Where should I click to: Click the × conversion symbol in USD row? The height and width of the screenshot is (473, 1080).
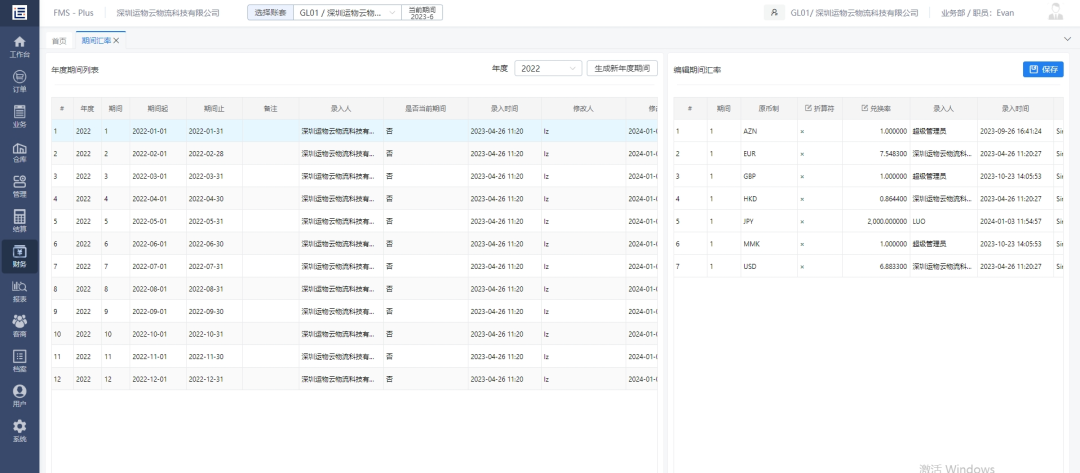point(802,266)
